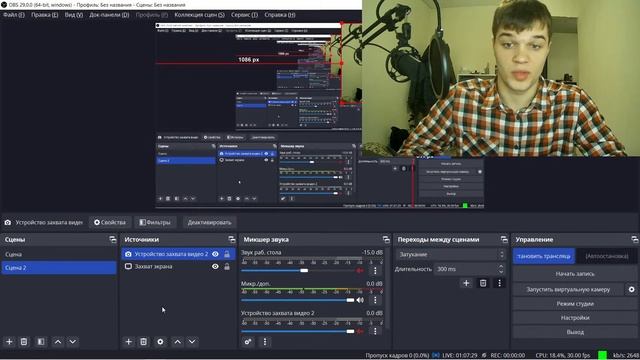Unmute the Звук раб. стола channel
Screen dimensions: 640x360
point(360,270)
